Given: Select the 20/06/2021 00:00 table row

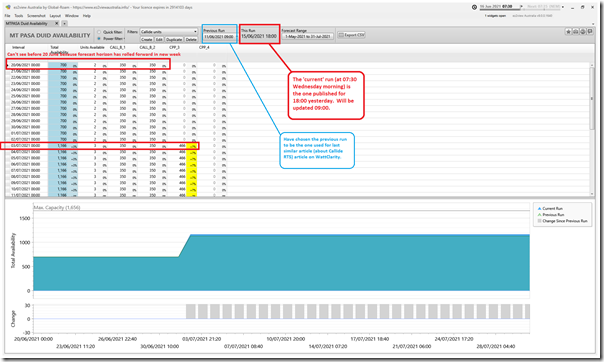Looking at the screenshot, I should 116,65.
